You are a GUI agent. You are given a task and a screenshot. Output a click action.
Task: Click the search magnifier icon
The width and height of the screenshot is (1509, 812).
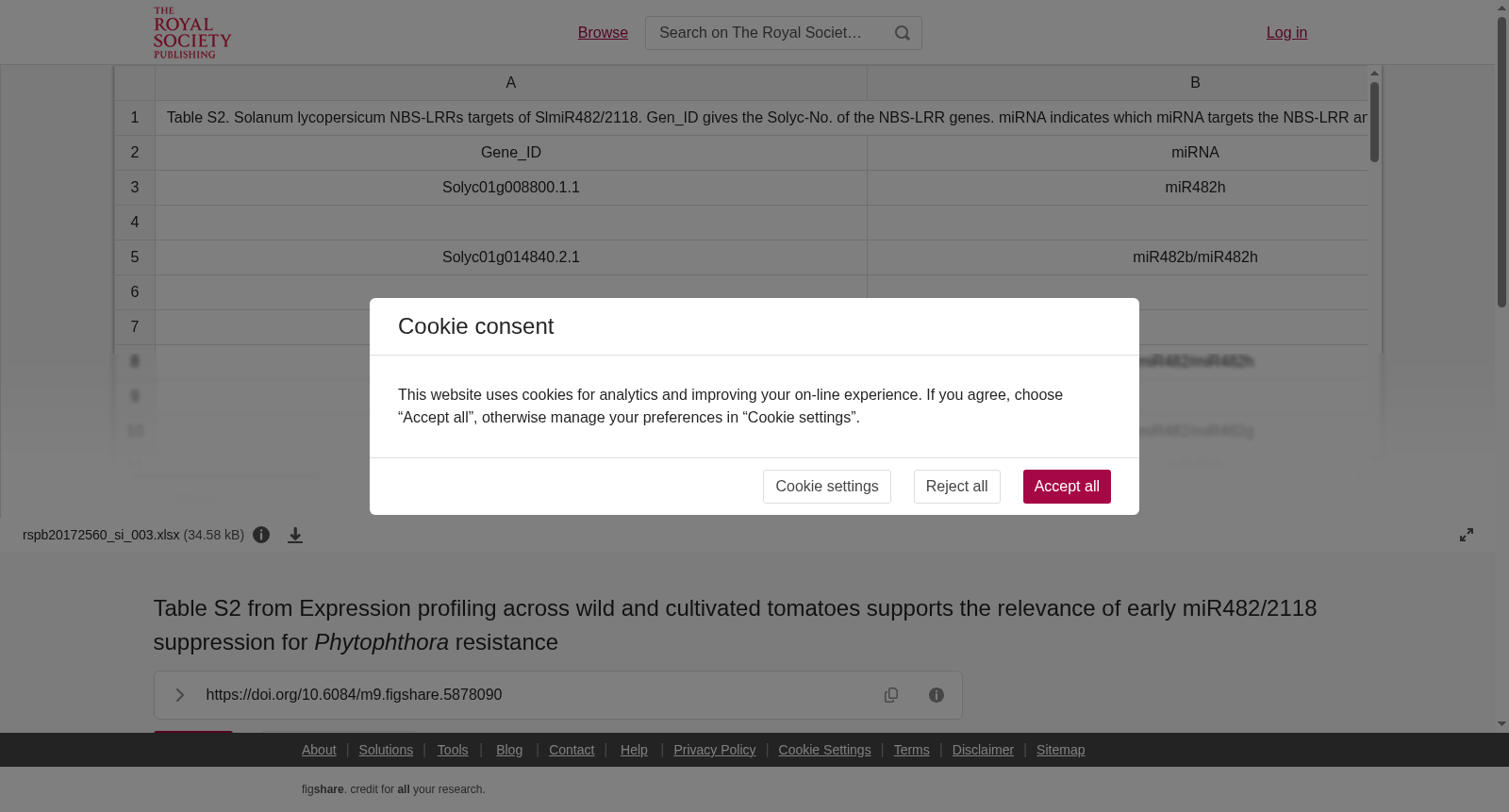coord(903,33)
